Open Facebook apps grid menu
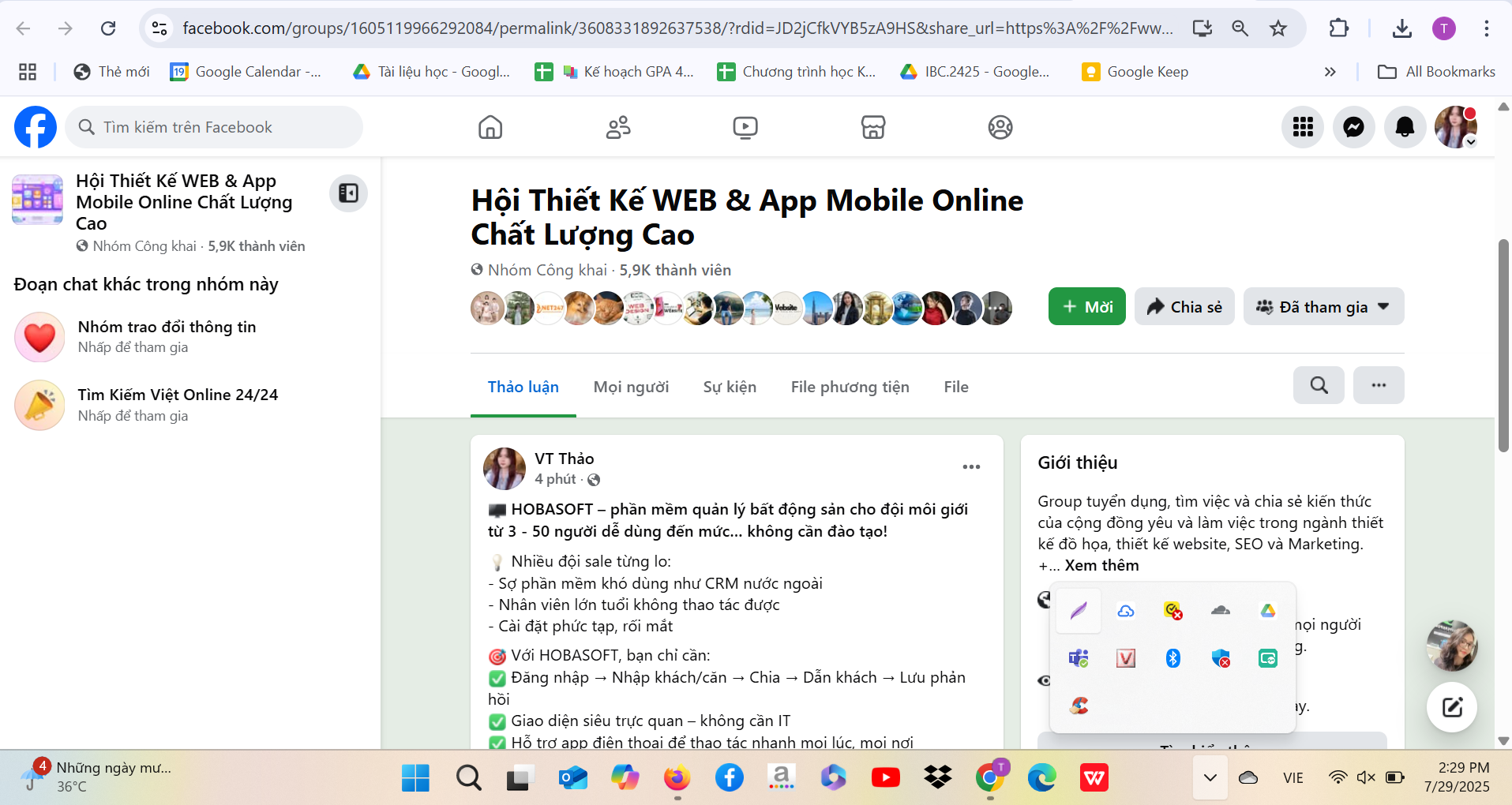The image size is (1512, 805). (x=1303, y=127)
